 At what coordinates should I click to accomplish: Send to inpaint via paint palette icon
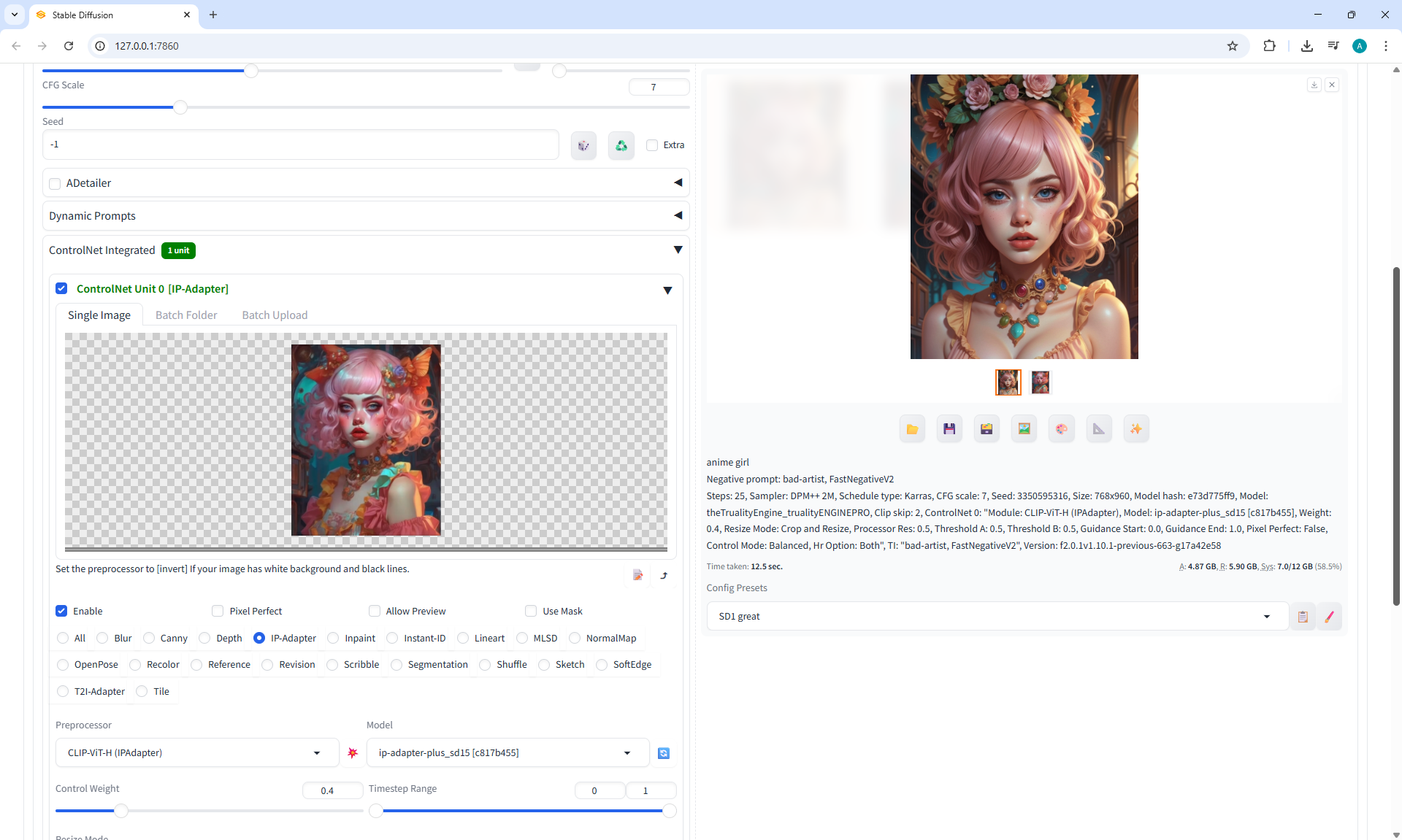1061,429
